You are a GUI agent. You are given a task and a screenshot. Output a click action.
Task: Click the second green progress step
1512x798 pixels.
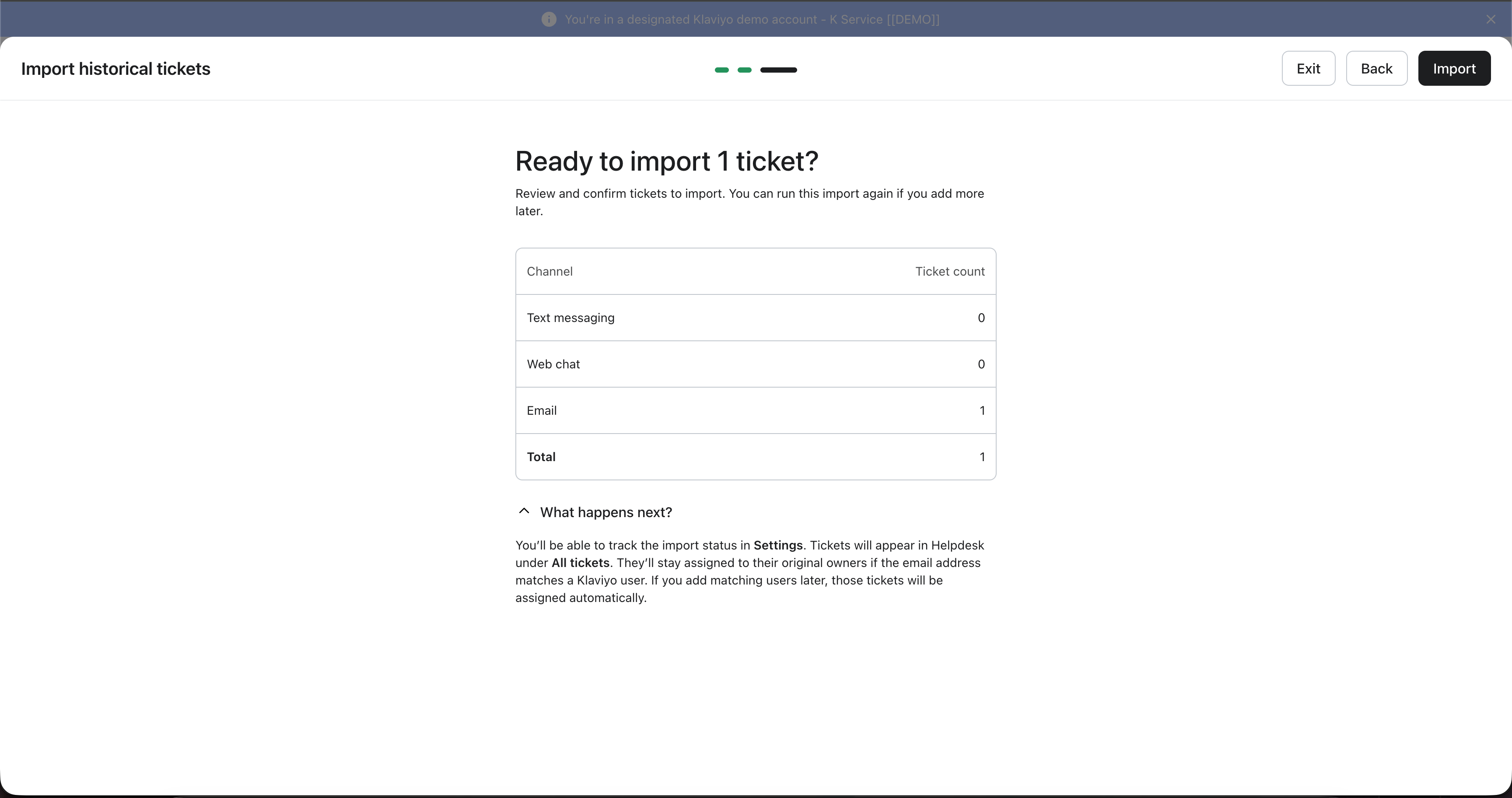click(744, 70)
